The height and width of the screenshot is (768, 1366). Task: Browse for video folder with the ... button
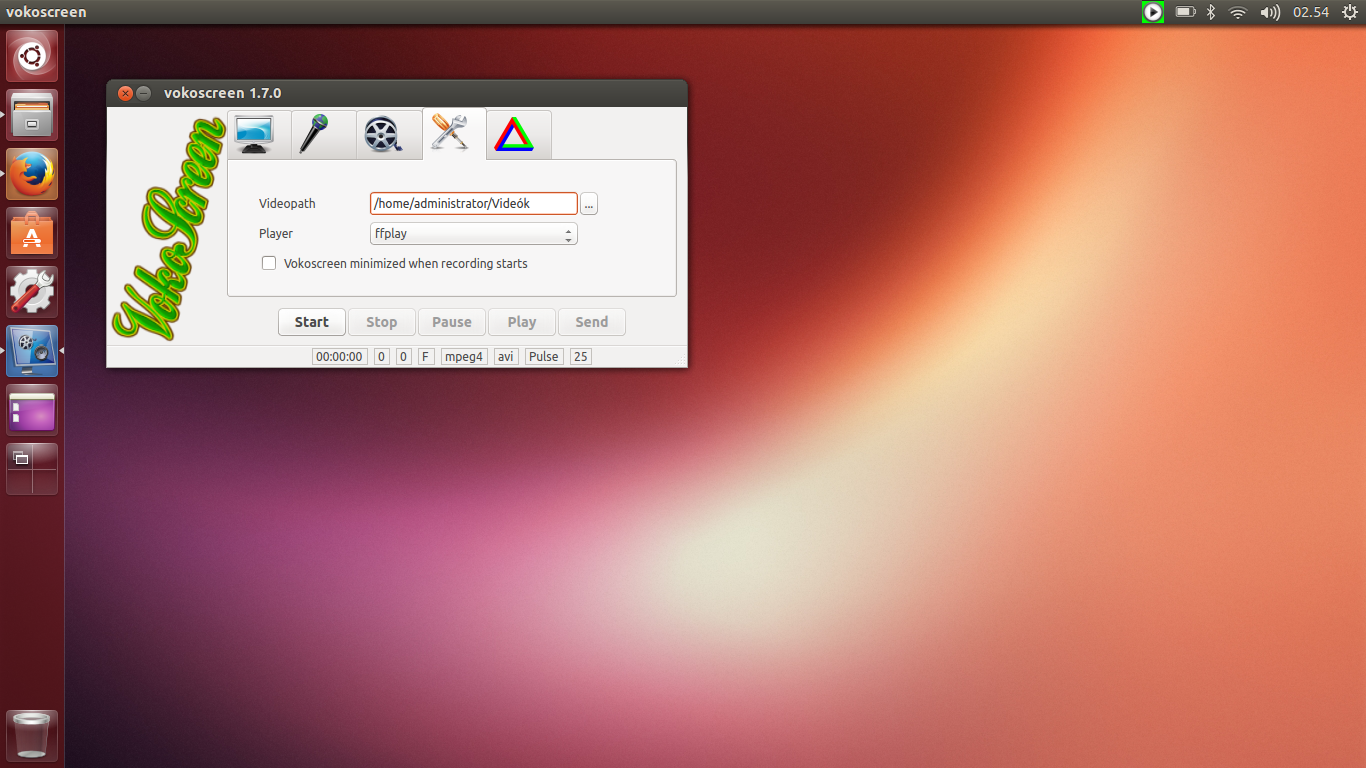pyautogui.click(x=589, y=203)
